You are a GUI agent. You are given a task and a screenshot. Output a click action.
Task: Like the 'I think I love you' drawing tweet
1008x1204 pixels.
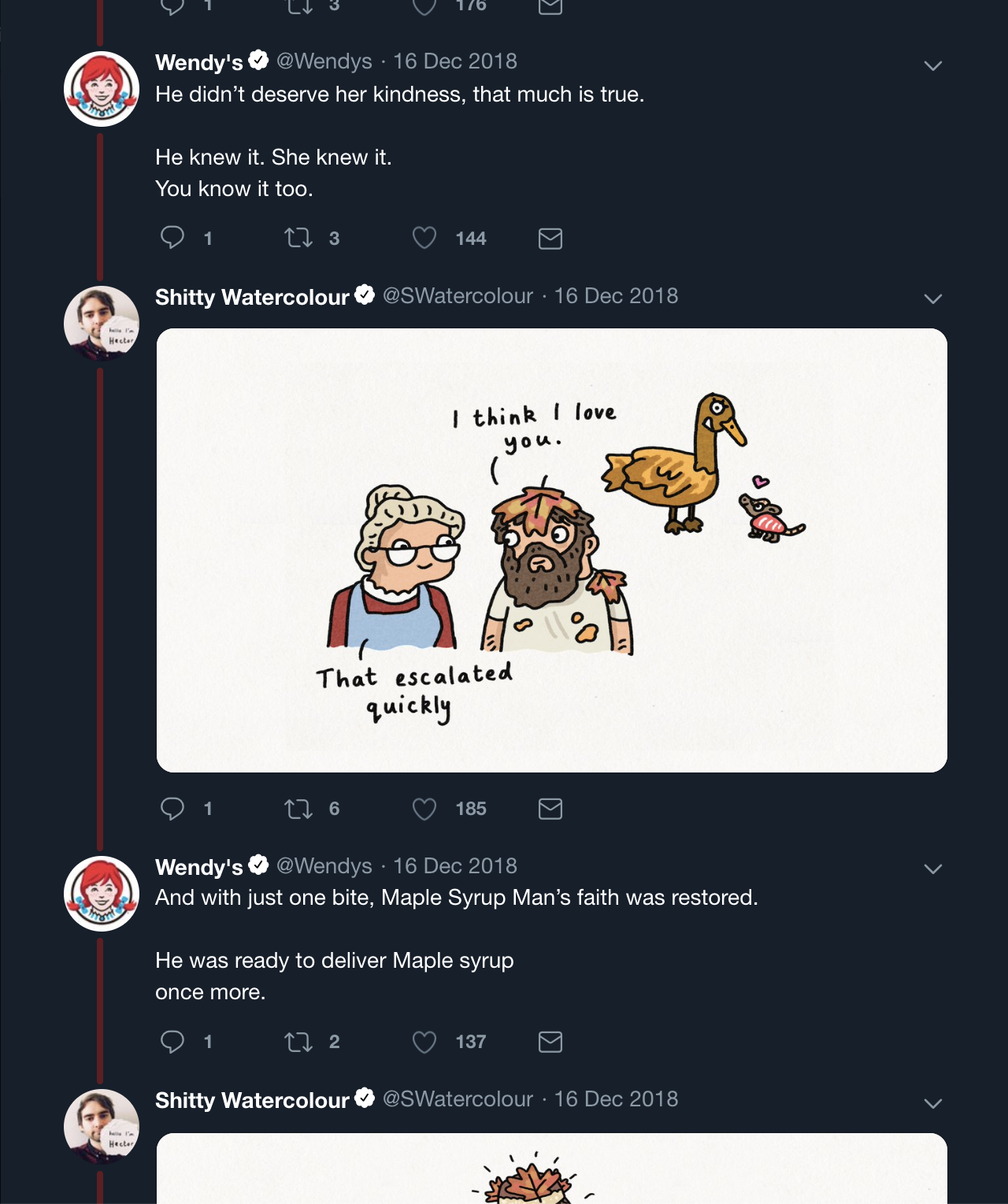(424, 809)
